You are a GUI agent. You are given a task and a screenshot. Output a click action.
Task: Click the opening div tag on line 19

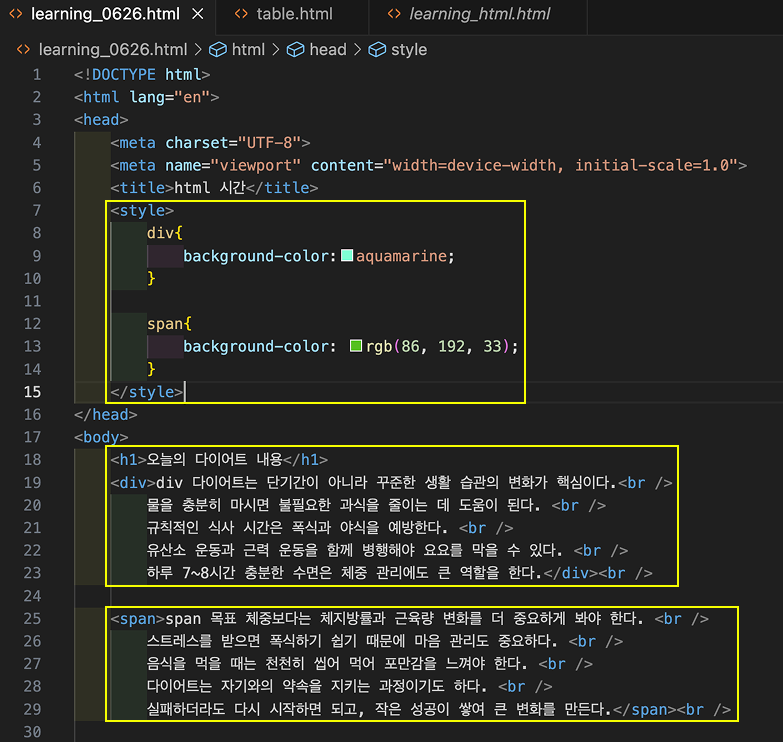click(x=133, y=483)
